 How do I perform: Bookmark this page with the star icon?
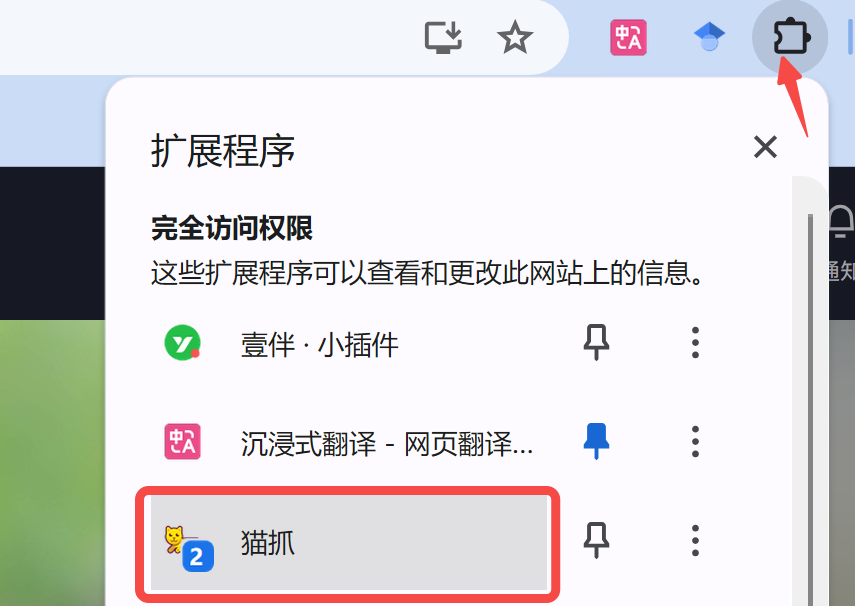(x=515, y=37)
